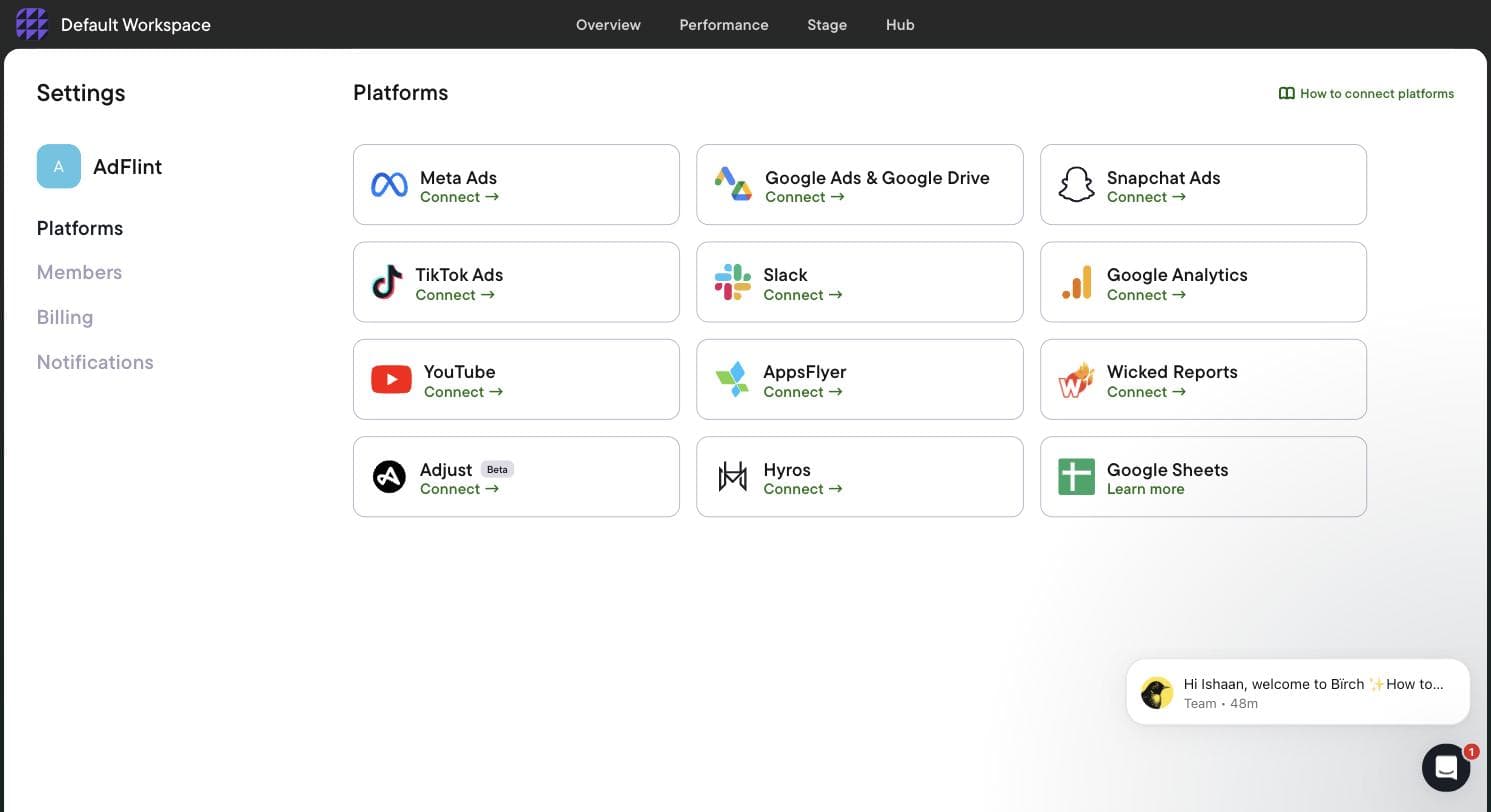Click Learn more under Google Sheets
Viewport: 1491px width, 812px height.
click(x=1145, y=489)
